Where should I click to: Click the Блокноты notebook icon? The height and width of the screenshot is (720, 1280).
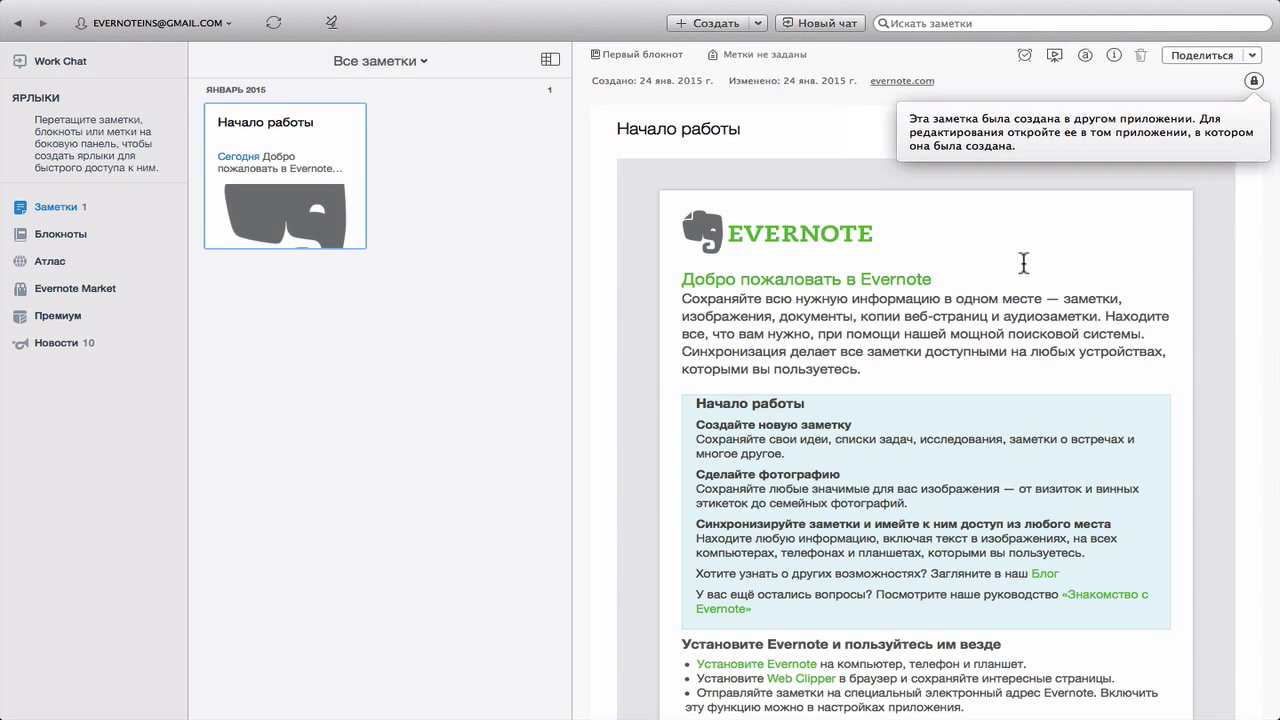tap(20, 234)
